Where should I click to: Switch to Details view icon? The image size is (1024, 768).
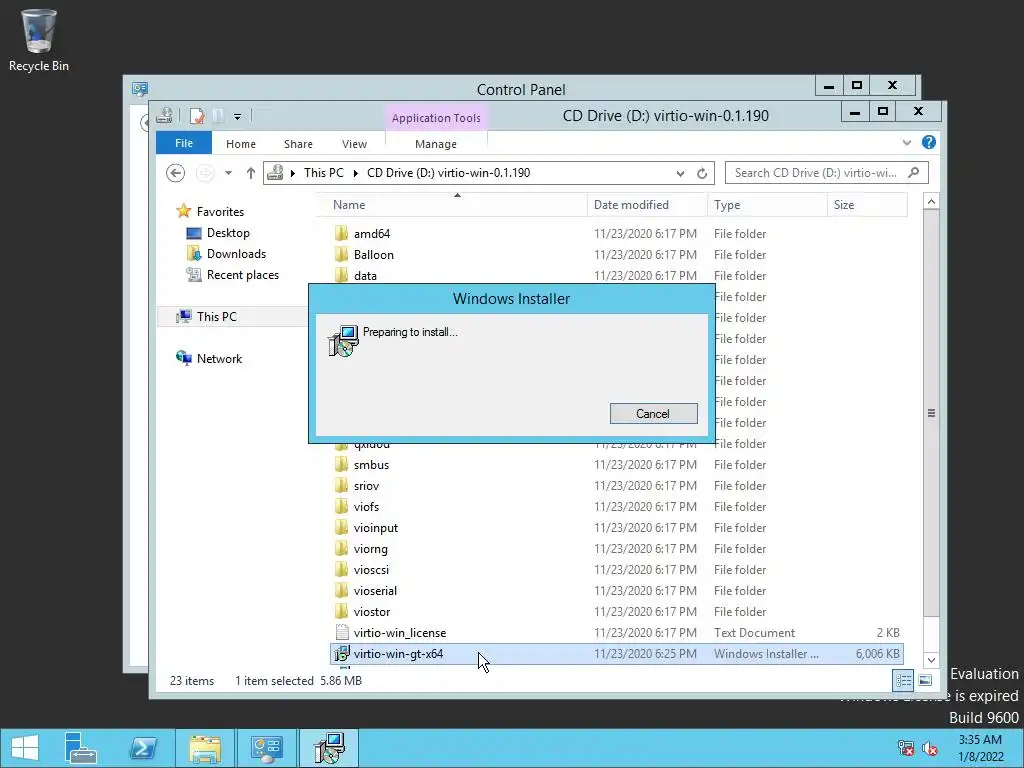(x=903, y=680)
